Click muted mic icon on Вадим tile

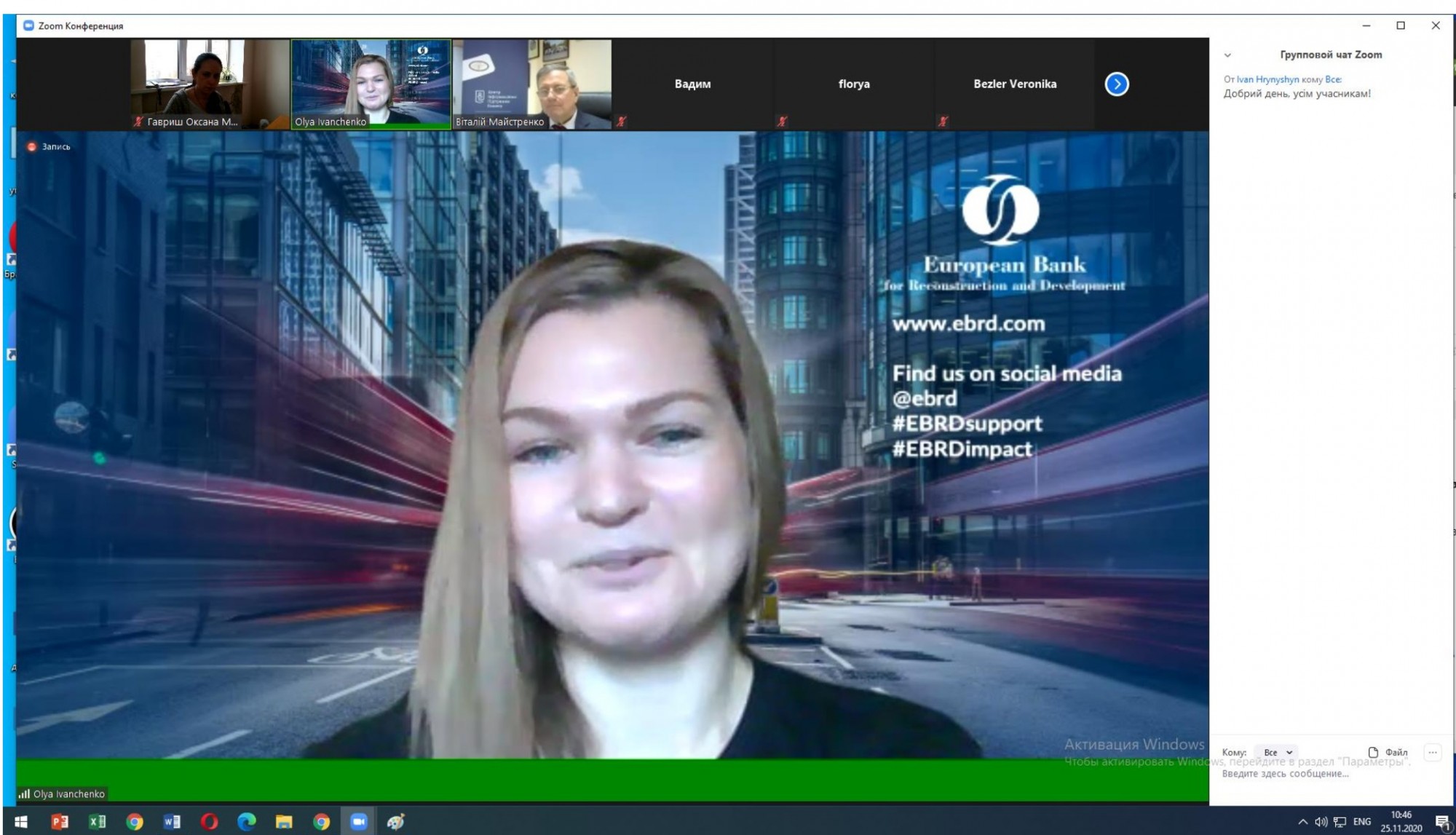coord(621,122)
